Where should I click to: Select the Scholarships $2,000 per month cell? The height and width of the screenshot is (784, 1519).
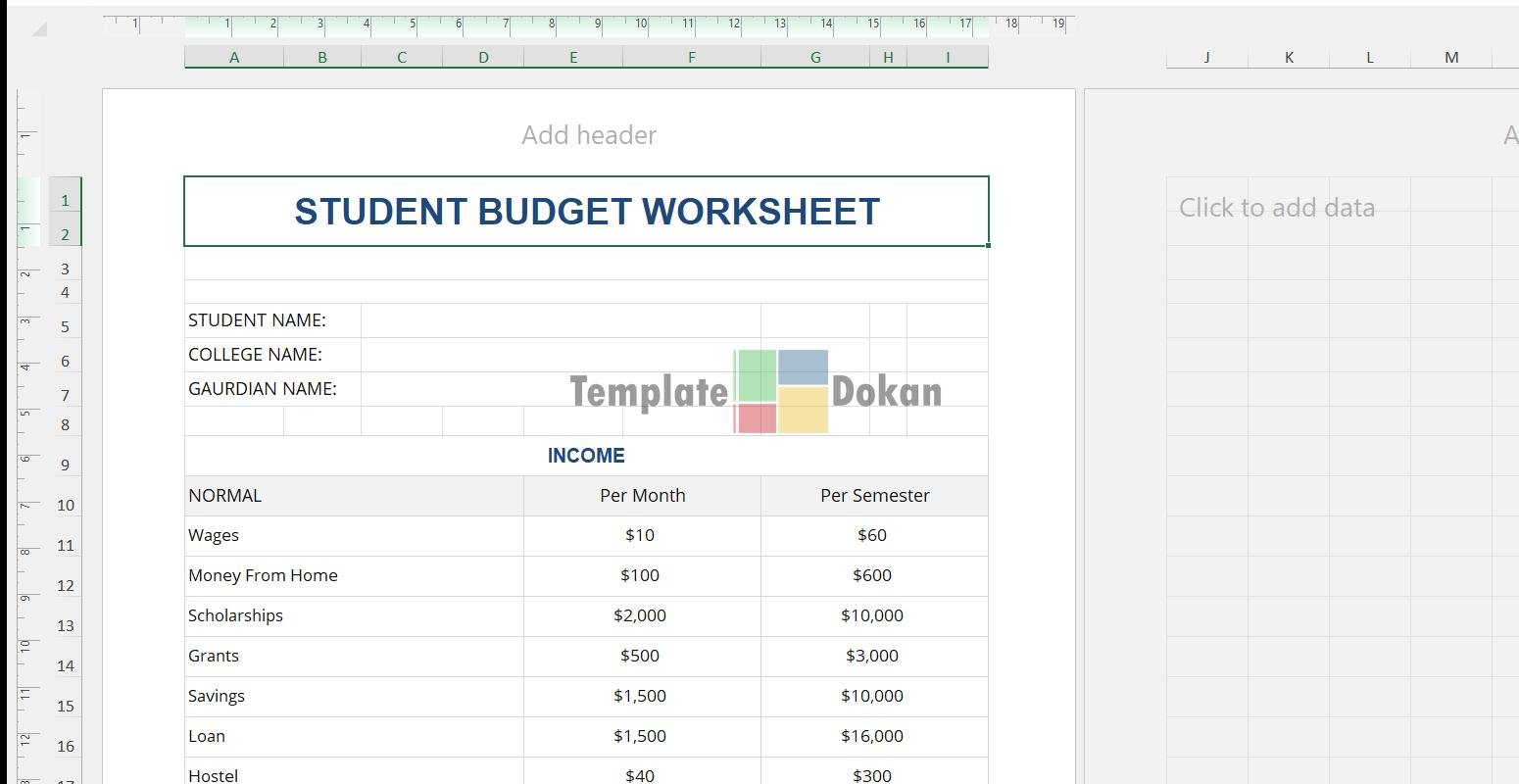click(640, 615)
